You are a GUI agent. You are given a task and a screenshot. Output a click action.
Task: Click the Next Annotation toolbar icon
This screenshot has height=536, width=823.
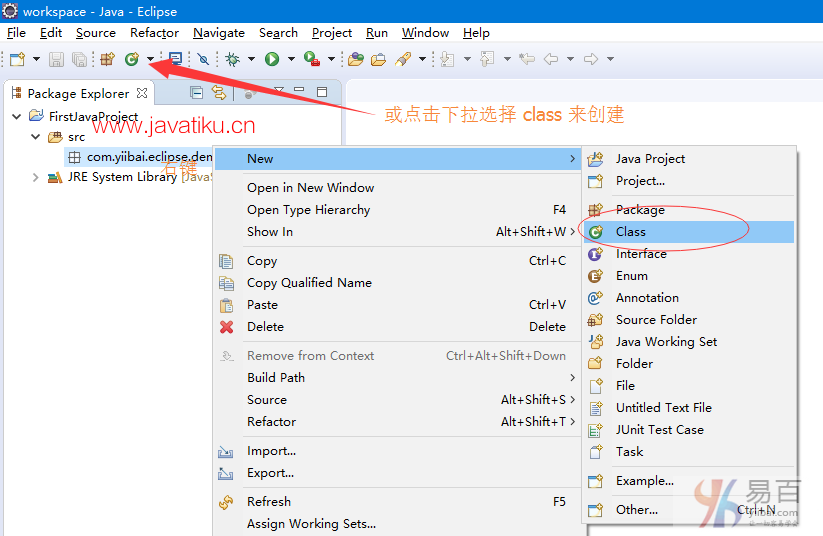(x=448, y=59)
